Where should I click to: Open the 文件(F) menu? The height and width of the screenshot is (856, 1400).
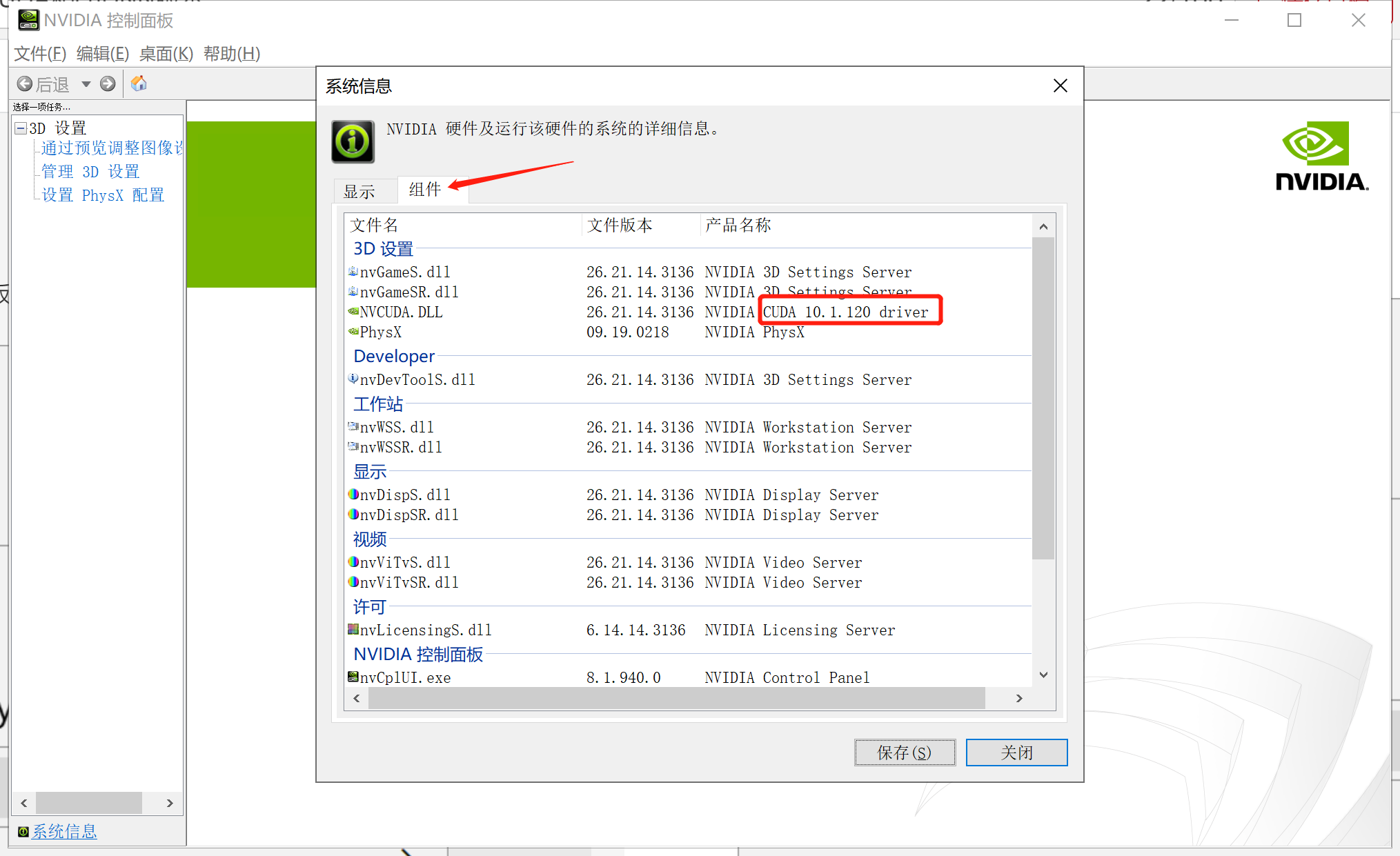coord(40,54)
